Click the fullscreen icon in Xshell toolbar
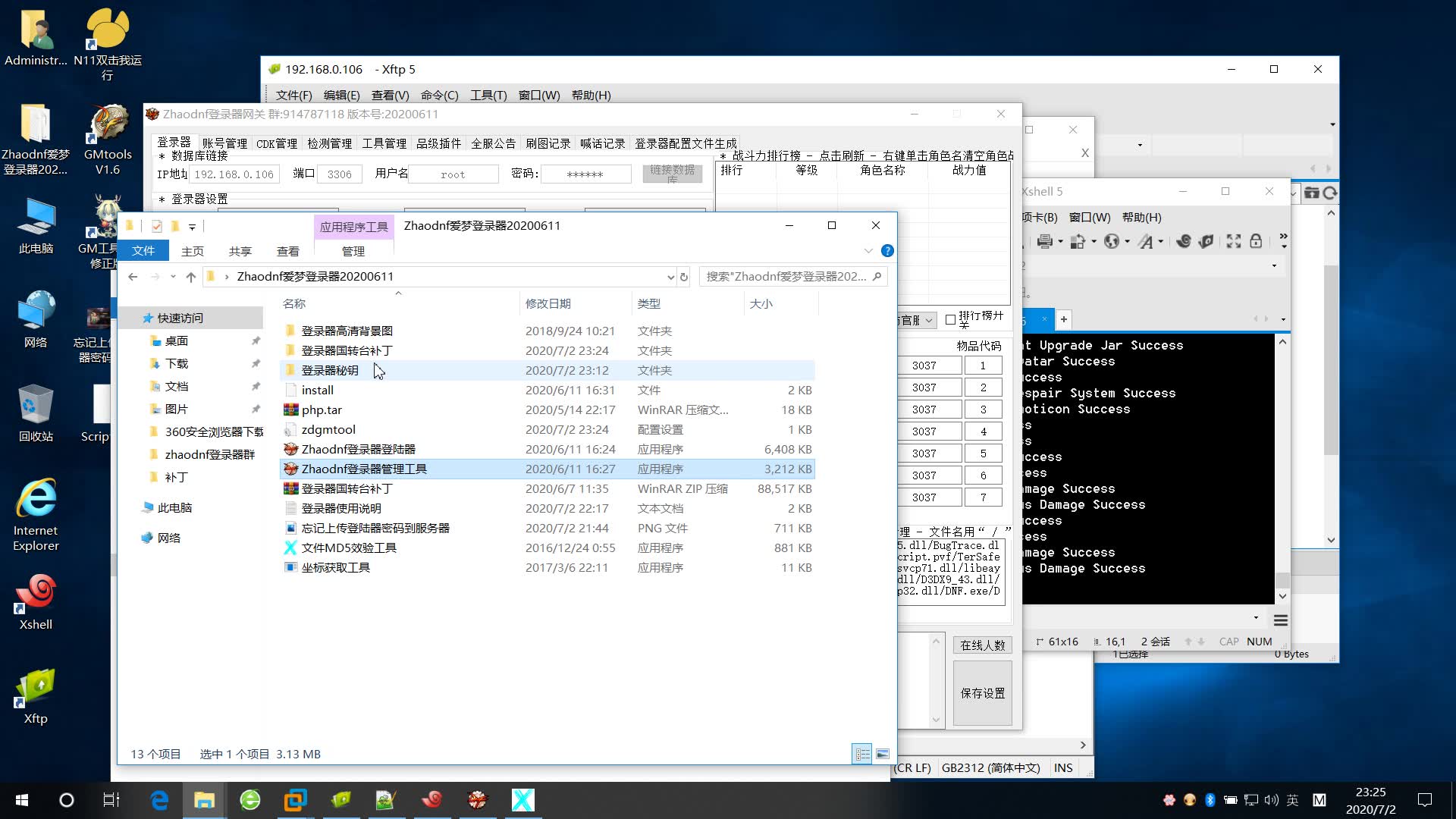Viewport: 1456px width, 819px height. click(1234, 241)
